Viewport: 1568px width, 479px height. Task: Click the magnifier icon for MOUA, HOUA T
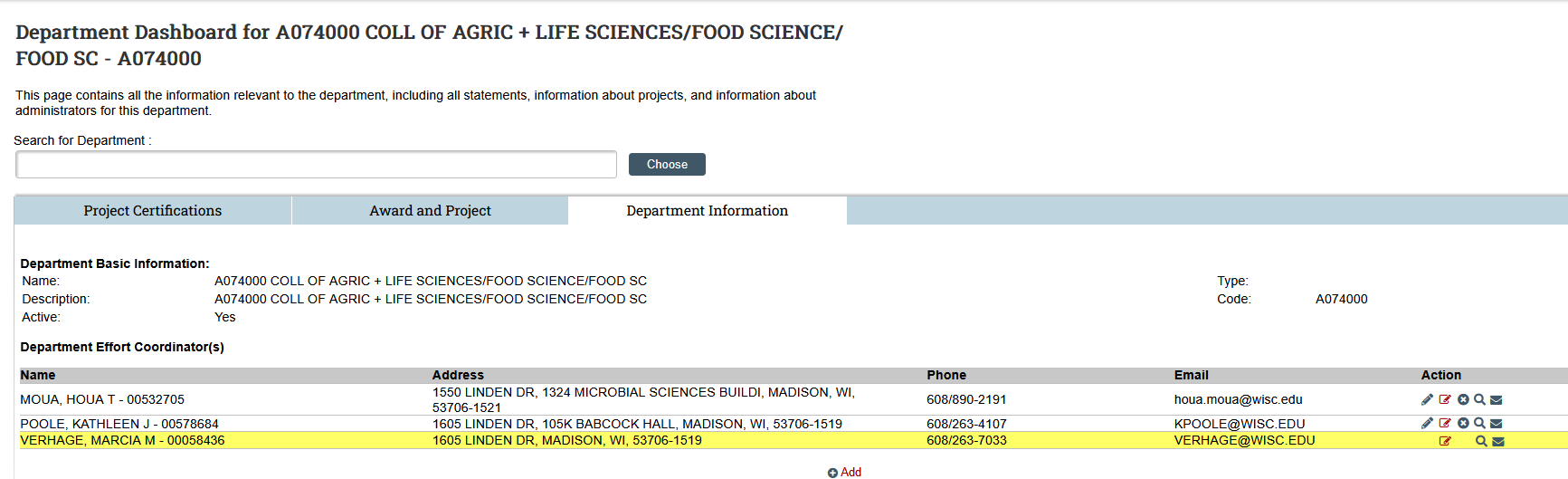click(1479, 399)
